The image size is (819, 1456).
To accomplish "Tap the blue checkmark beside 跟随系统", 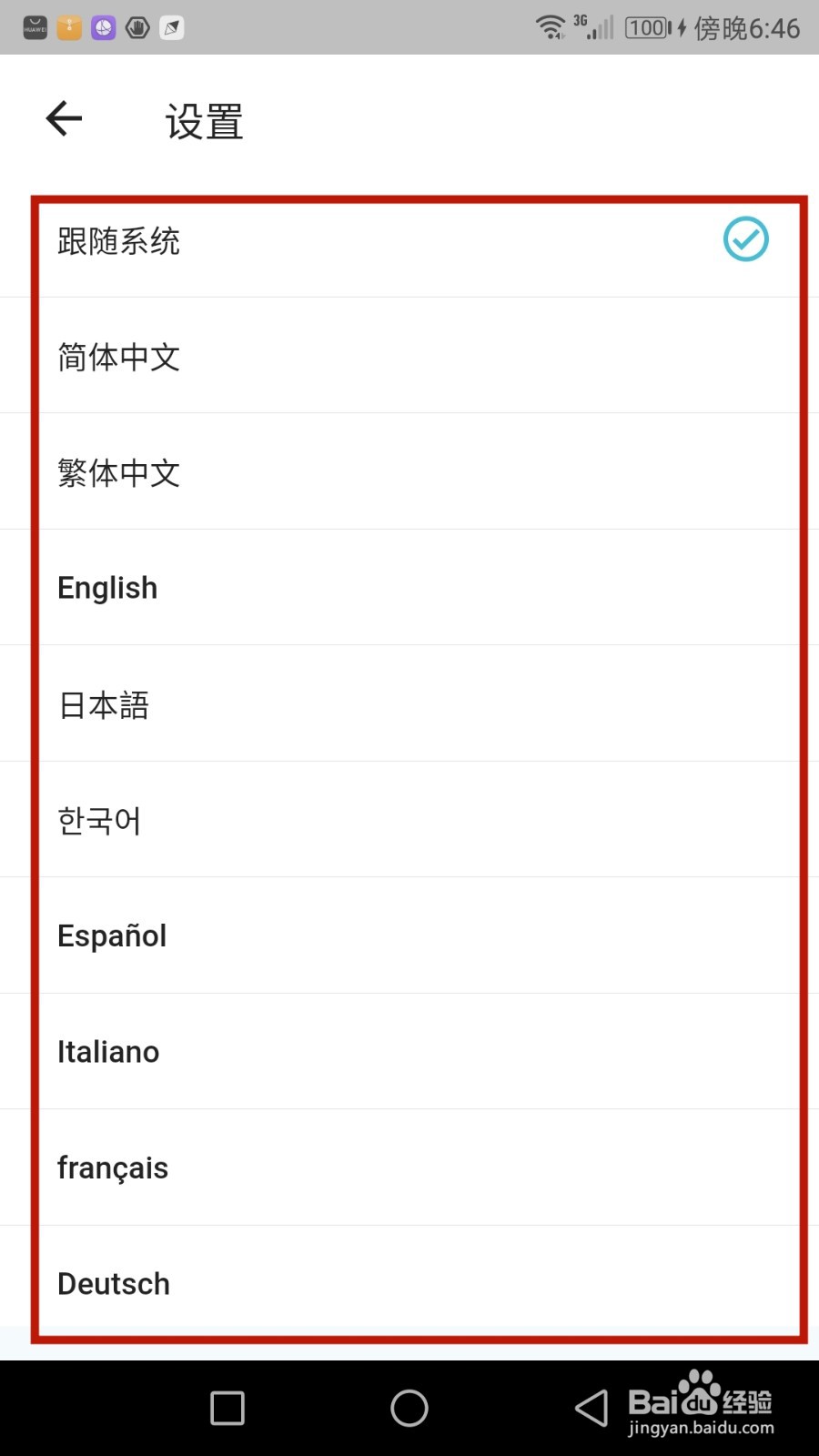I will [745, 239].
